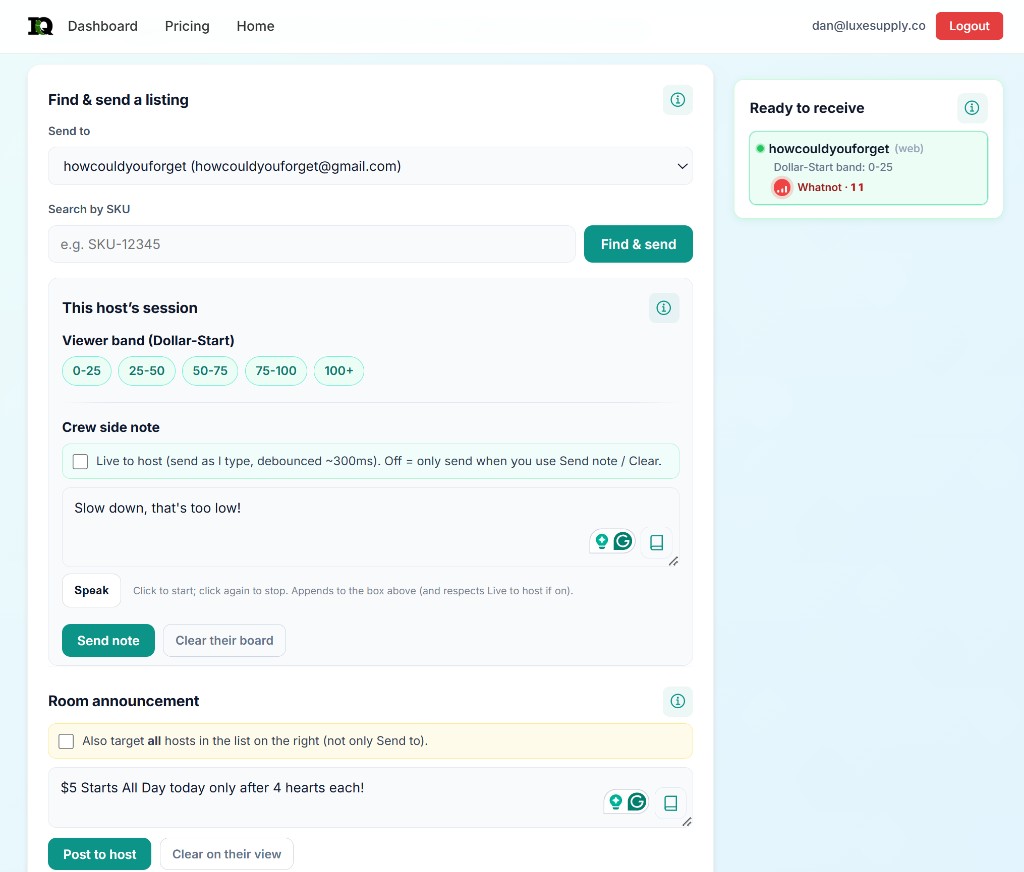
Task: Open the Dashboard nav item
Action: pyautogui.click(x=102, y=26)
